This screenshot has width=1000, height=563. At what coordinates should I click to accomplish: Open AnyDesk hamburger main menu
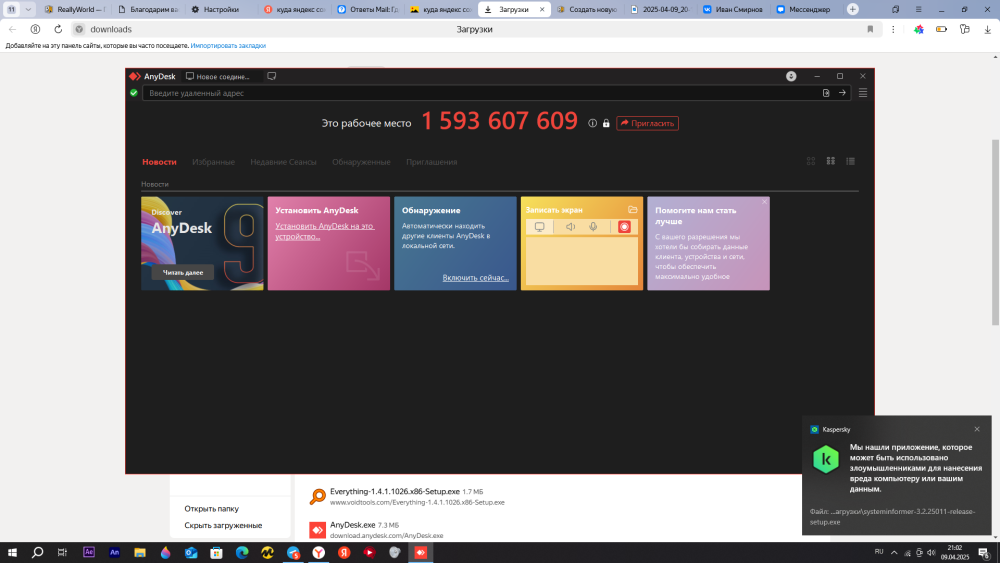point(863,93)
